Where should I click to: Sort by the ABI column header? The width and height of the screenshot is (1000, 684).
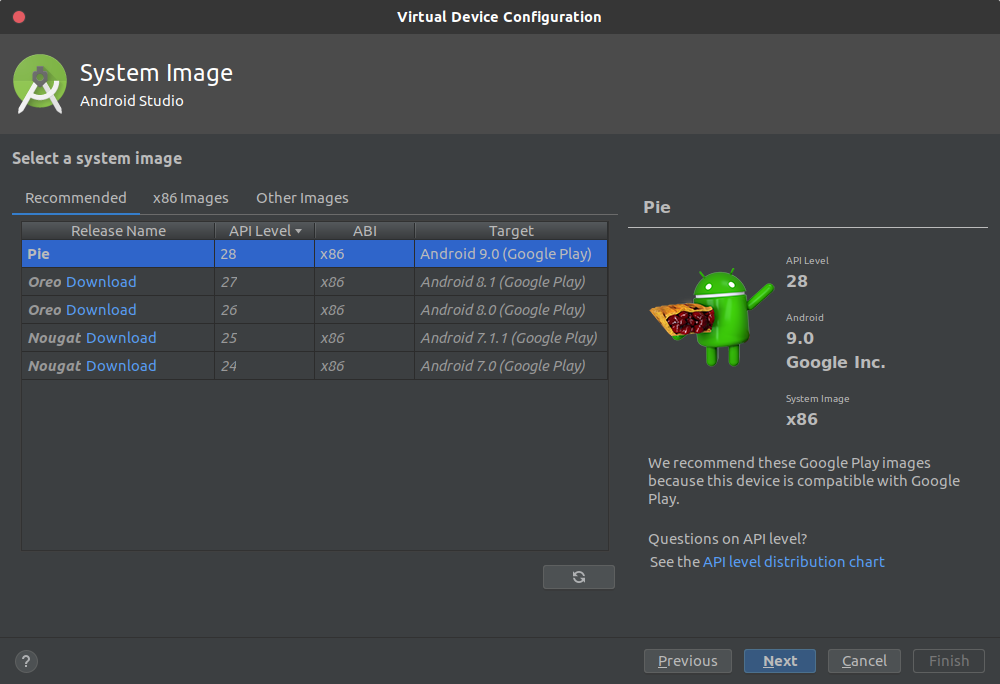click(365, 231)
